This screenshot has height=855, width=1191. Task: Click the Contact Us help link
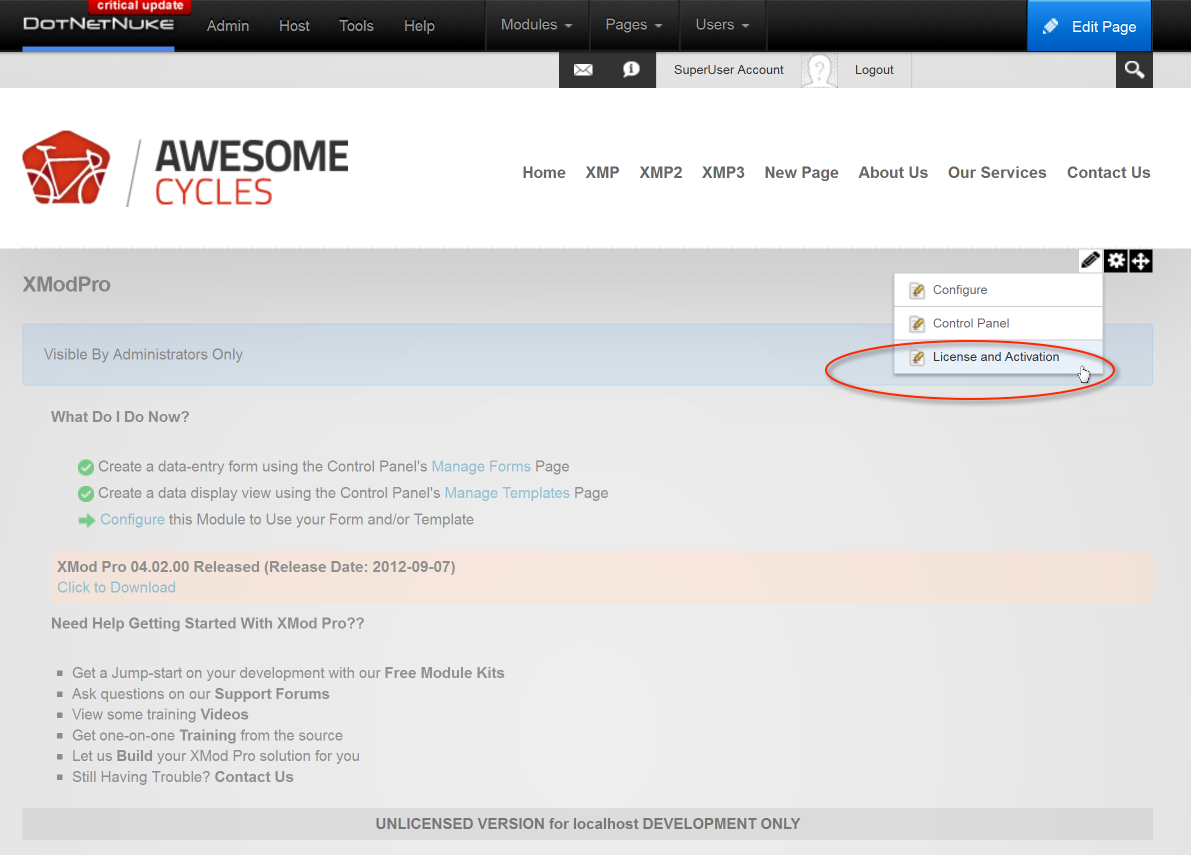click(254, 777)
